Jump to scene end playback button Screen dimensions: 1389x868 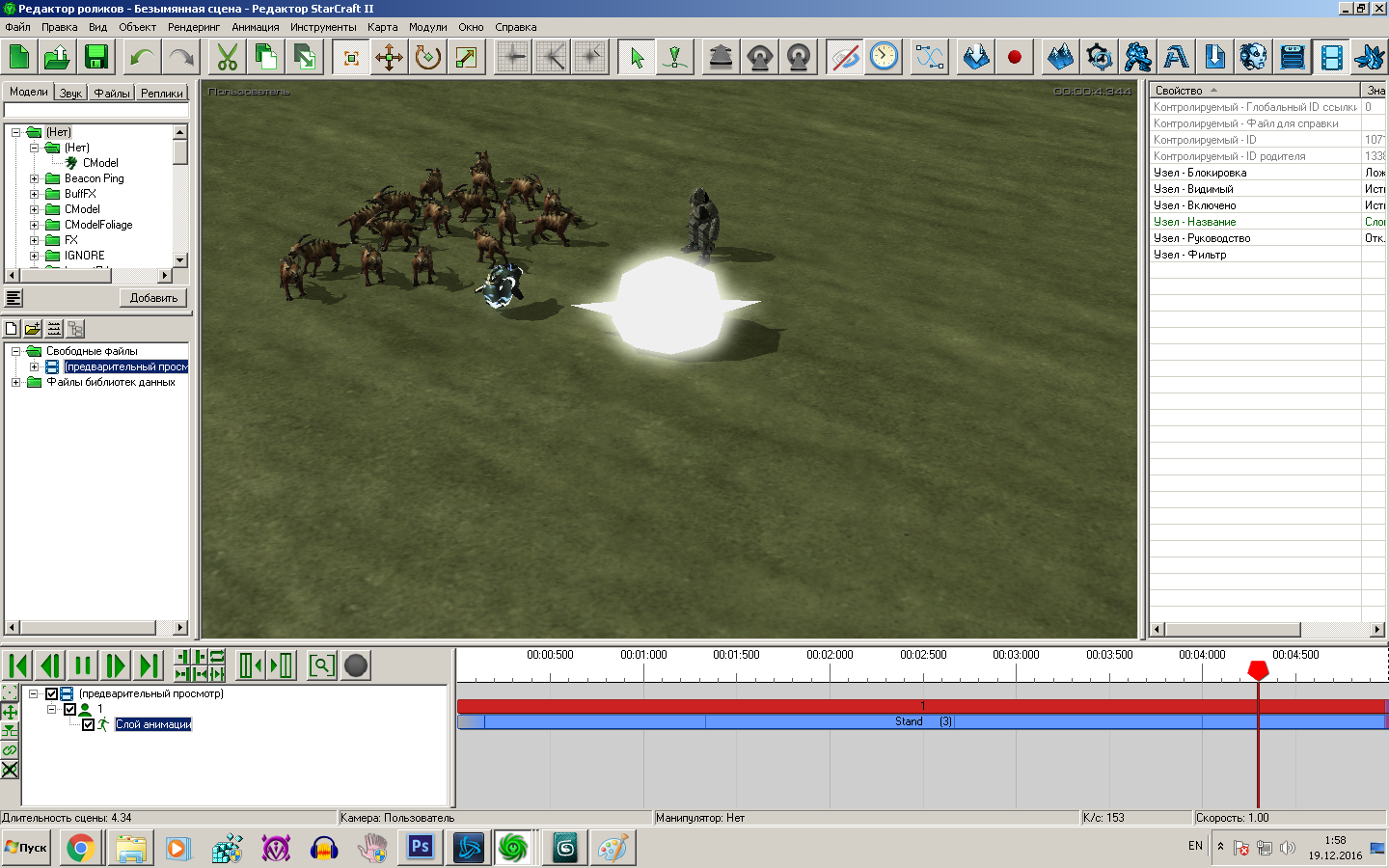(x=149, y=665)
